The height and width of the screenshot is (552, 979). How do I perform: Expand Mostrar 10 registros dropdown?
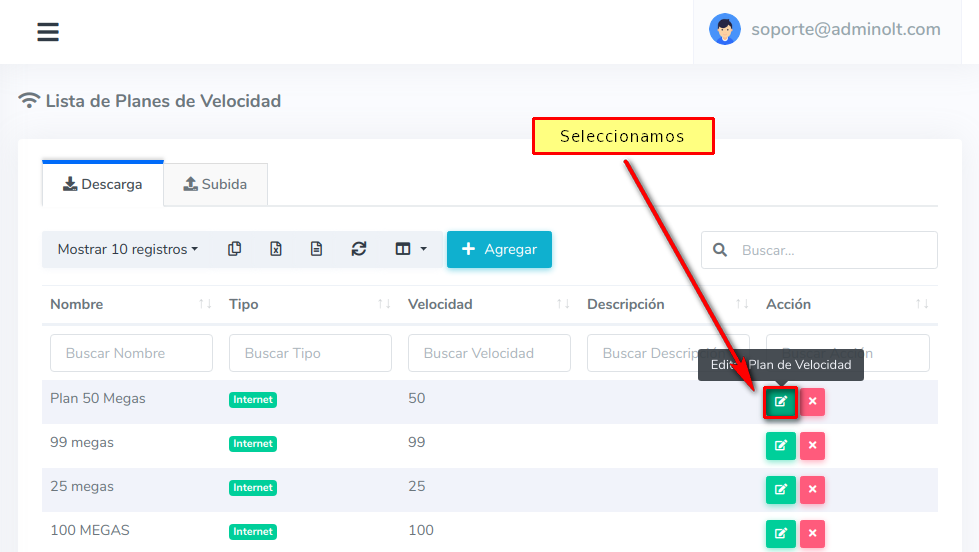tap(127, 249)
